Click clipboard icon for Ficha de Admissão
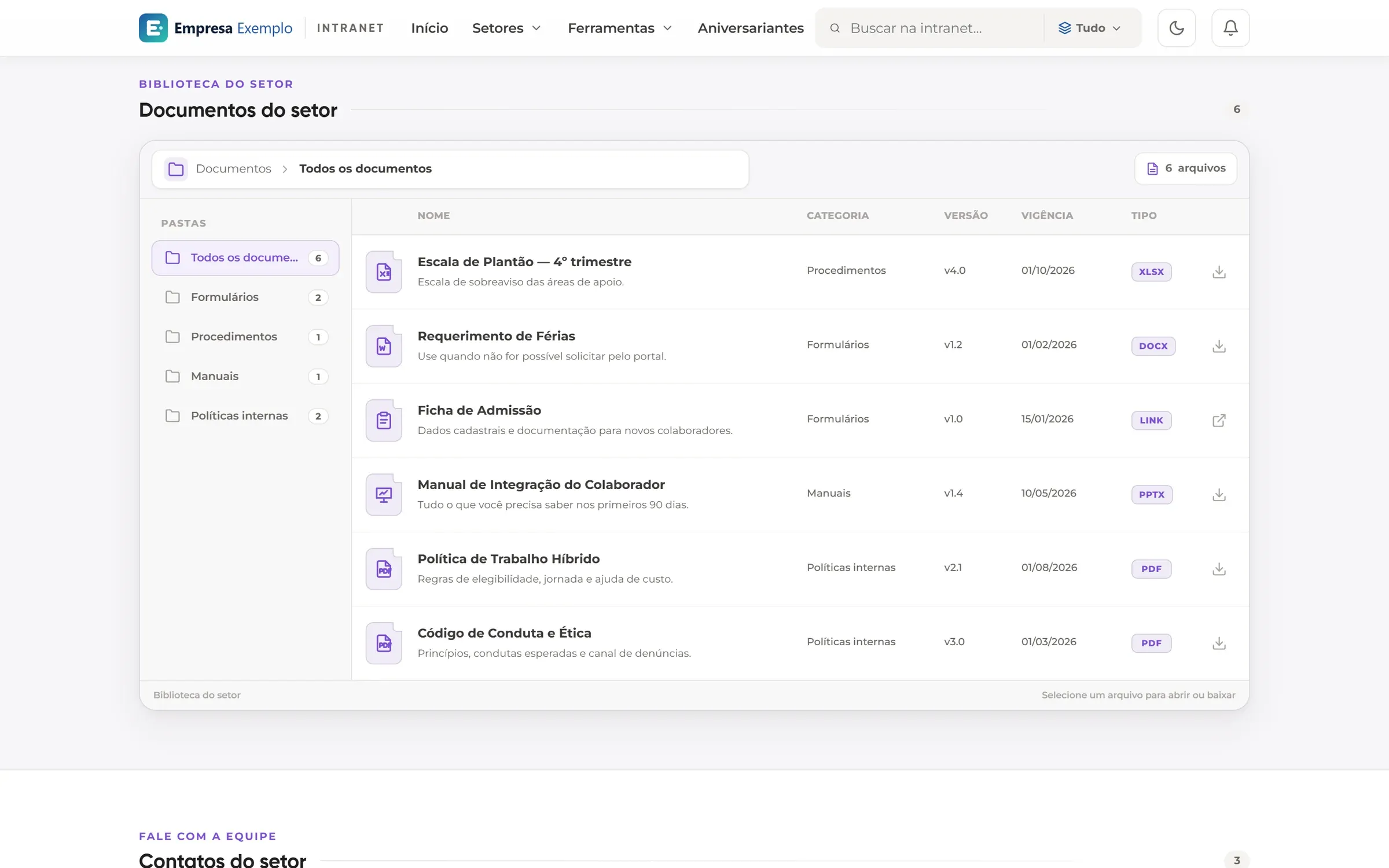The width and height of the screenshot is (1389, 868). 384,420
